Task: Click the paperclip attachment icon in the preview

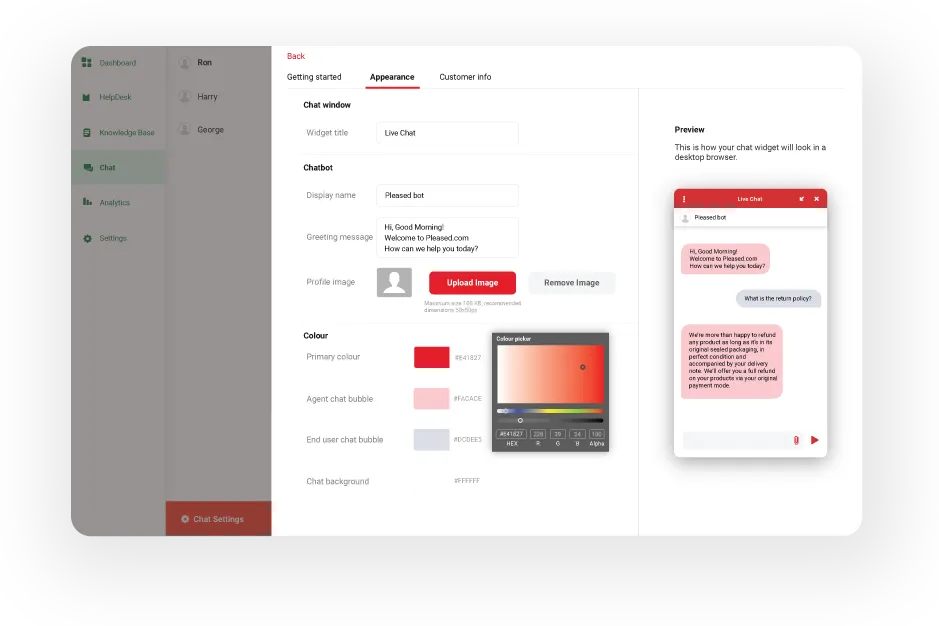Action: coord(796,440)
